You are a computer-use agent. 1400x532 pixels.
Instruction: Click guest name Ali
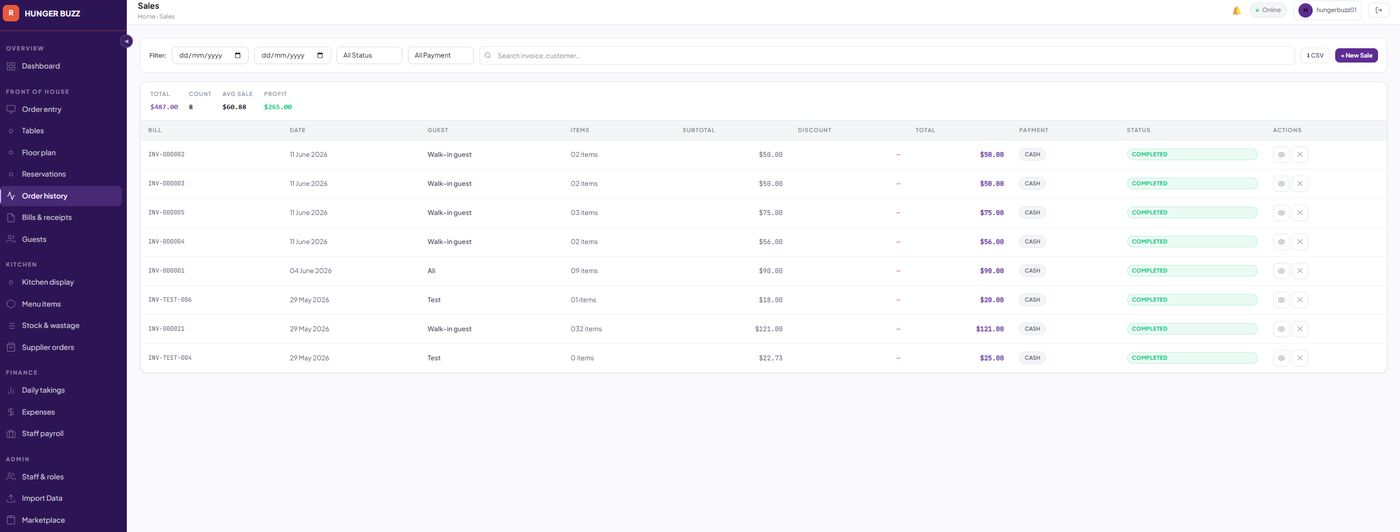pos(431,271)
